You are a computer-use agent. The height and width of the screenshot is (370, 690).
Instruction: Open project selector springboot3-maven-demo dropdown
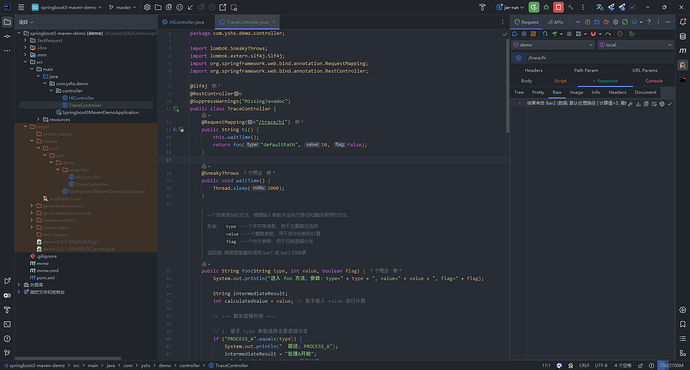[x=66, y=7]
